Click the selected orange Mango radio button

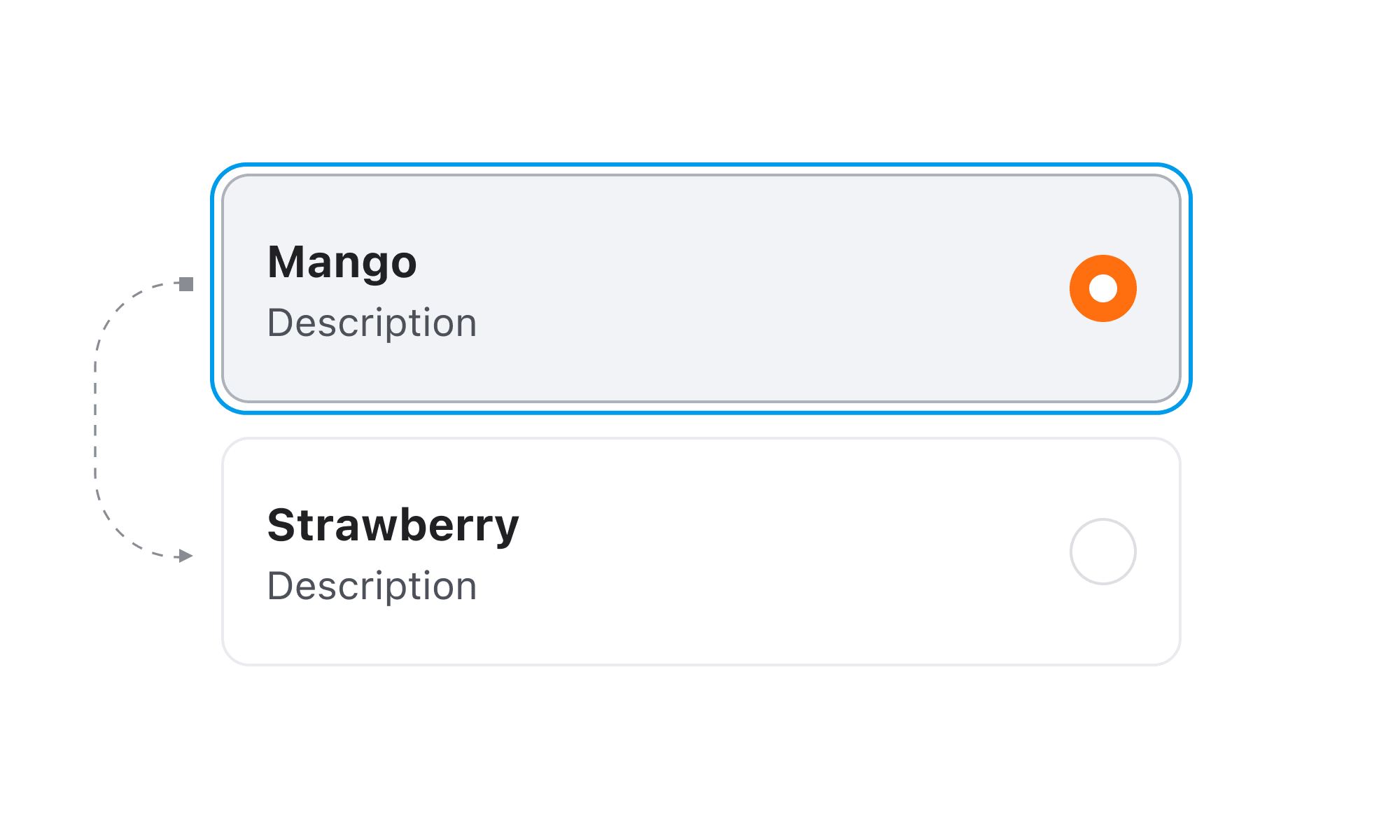coord(1102,288)
